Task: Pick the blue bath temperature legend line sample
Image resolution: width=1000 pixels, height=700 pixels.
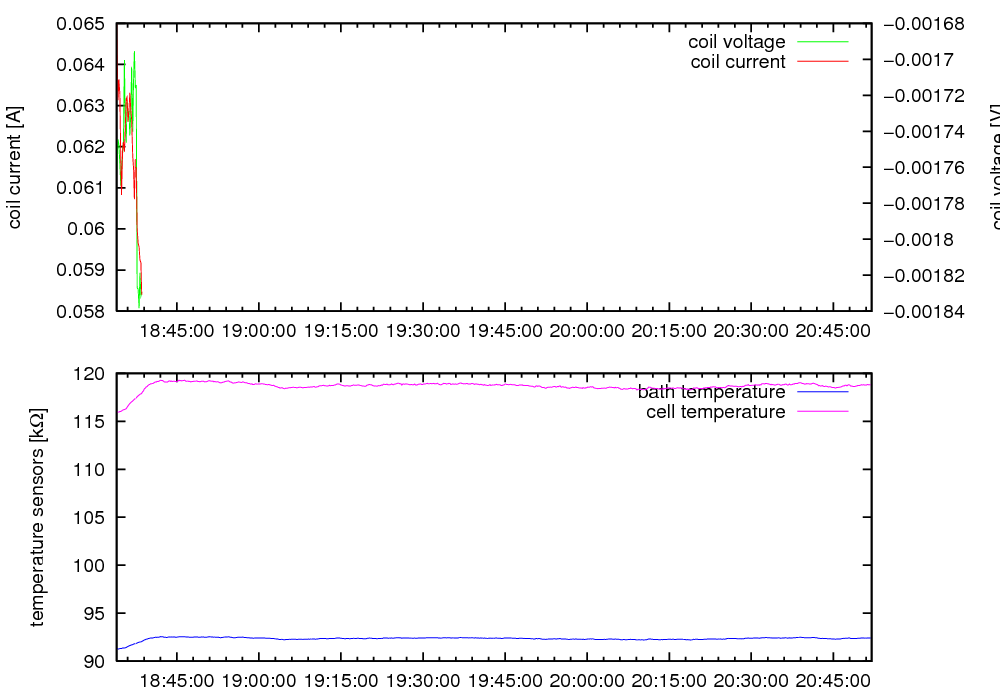Action: pyautogui.click(x=822, y=392)
